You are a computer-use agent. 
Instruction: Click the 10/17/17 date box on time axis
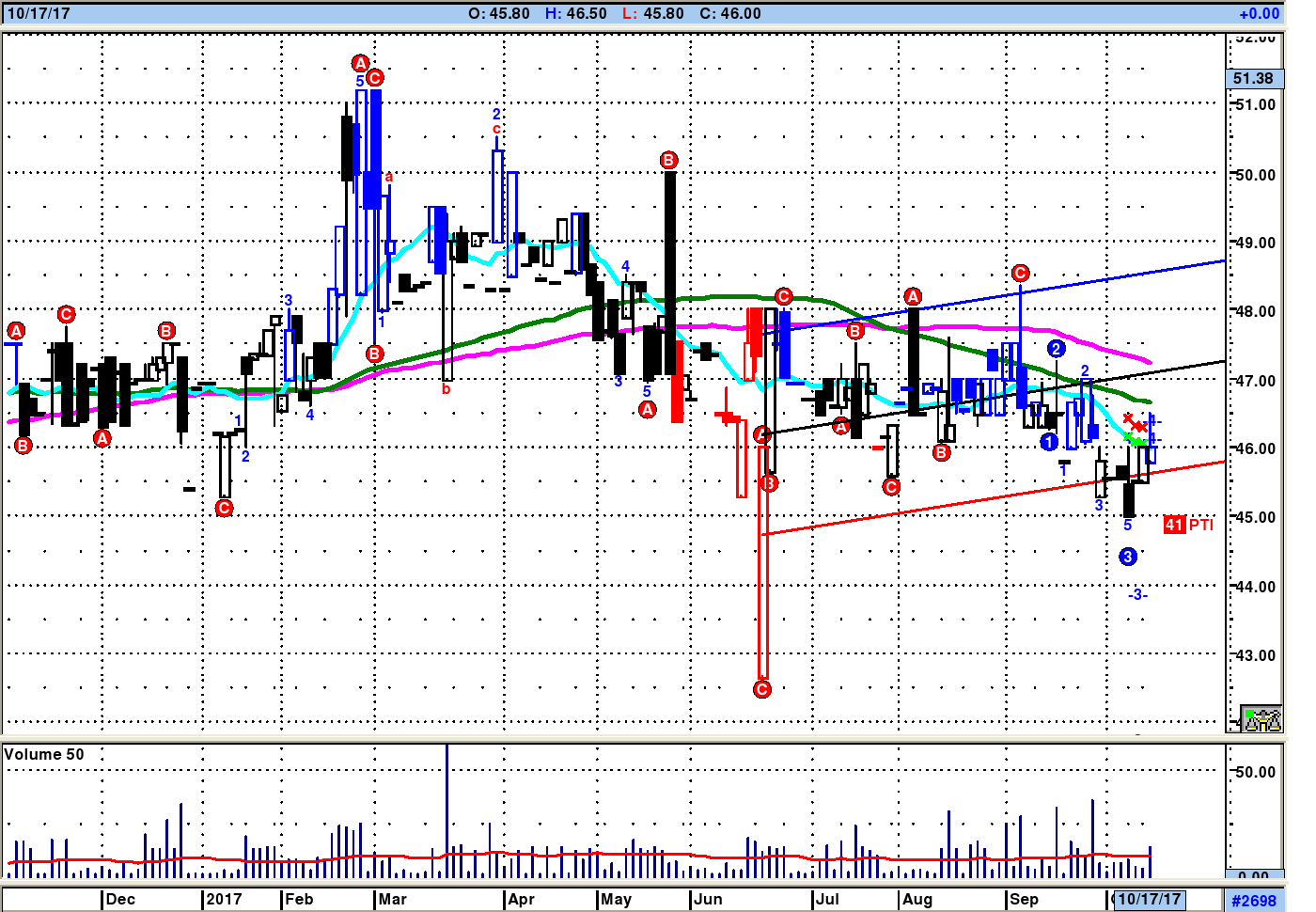[x=1149, y=899]
